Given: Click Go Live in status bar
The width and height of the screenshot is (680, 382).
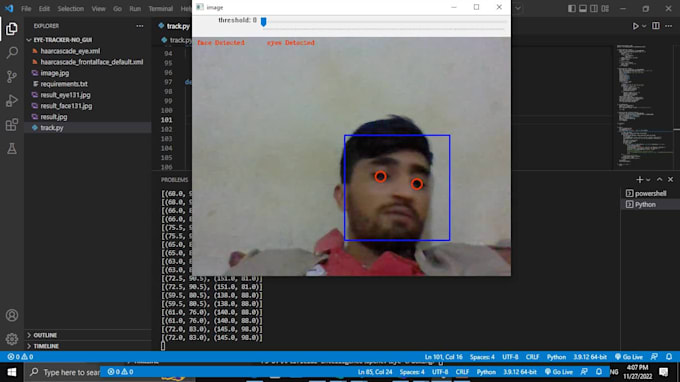Looking at the screenshot, I should 629,357.
